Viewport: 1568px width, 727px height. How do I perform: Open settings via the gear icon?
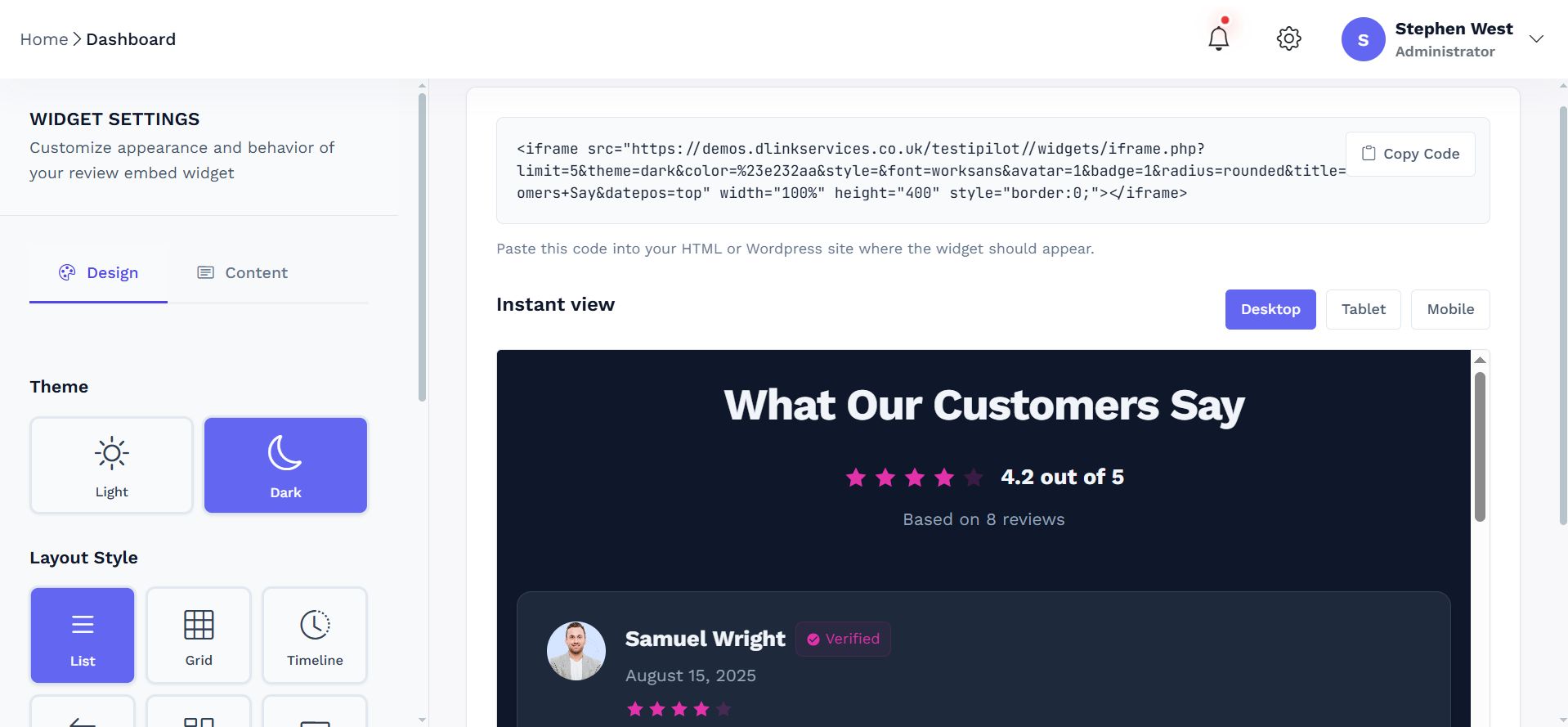pyautogui.click(x=1288, y=38)
